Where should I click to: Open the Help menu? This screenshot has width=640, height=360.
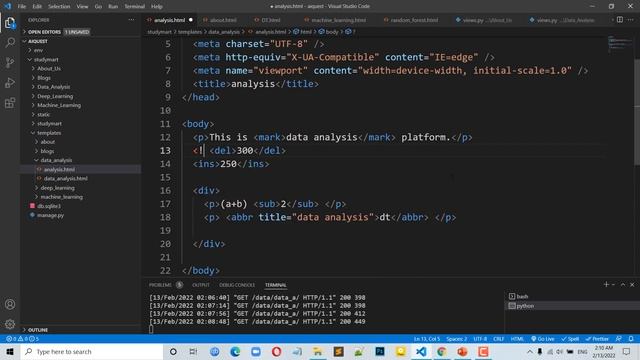(x=157, y=7)
